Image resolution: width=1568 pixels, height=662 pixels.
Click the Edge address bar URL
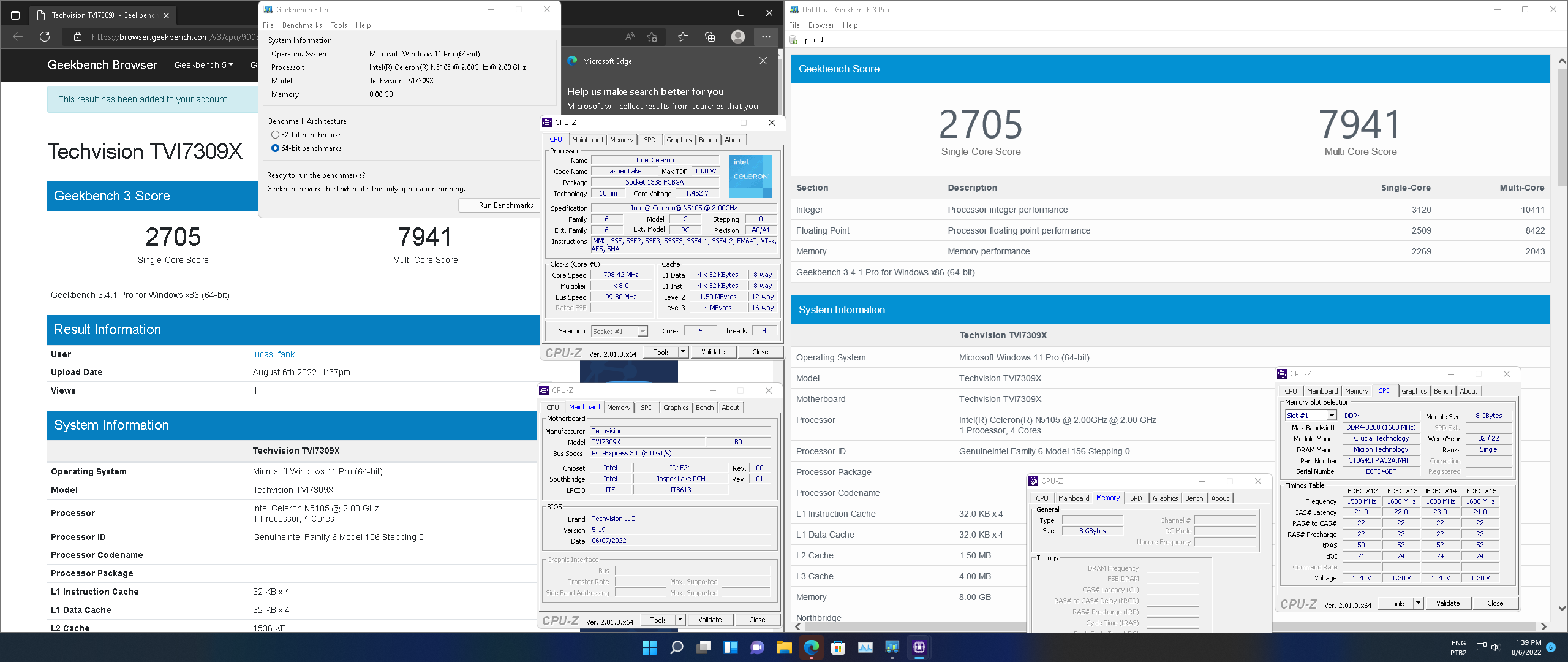point(175,37)
